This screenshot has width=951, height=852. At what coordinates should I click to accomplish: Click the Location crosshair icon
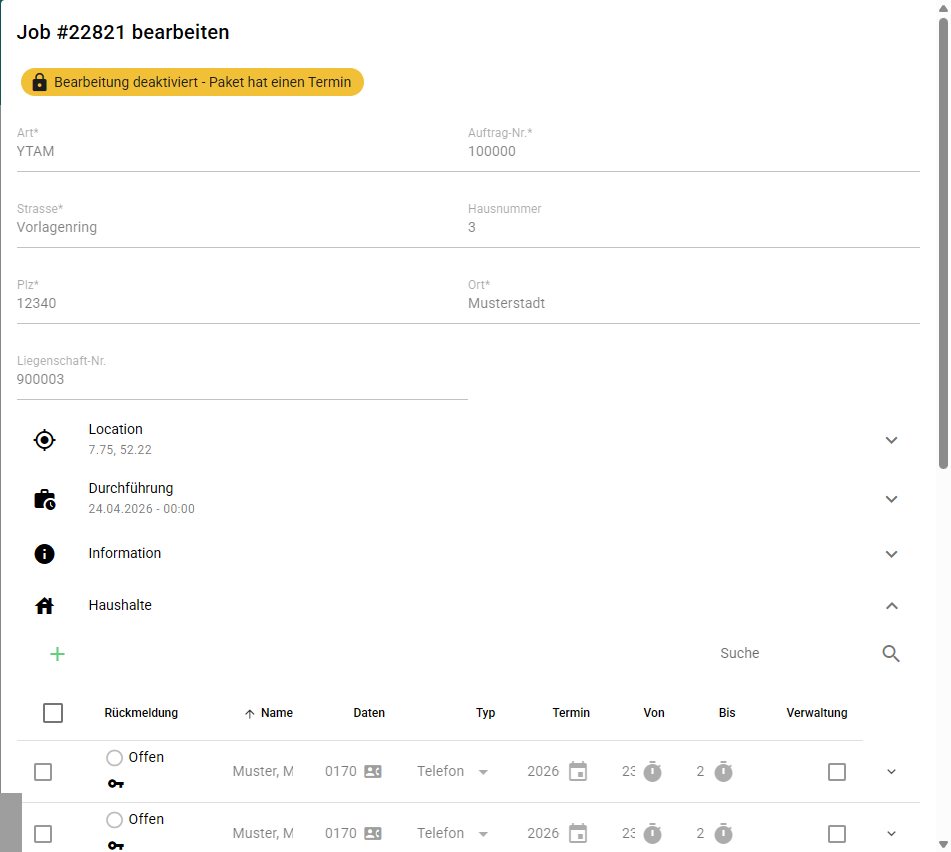pyautogui.click(x=44, y=440)
